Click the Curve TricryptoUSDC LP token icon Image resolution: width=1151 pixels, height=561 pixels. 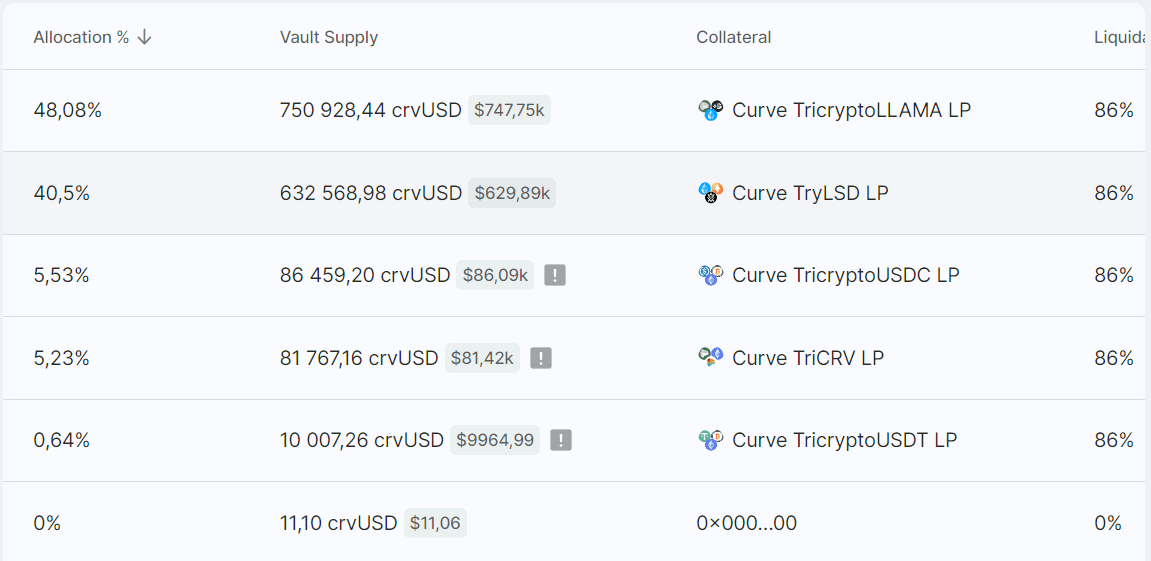click(710, 275)
